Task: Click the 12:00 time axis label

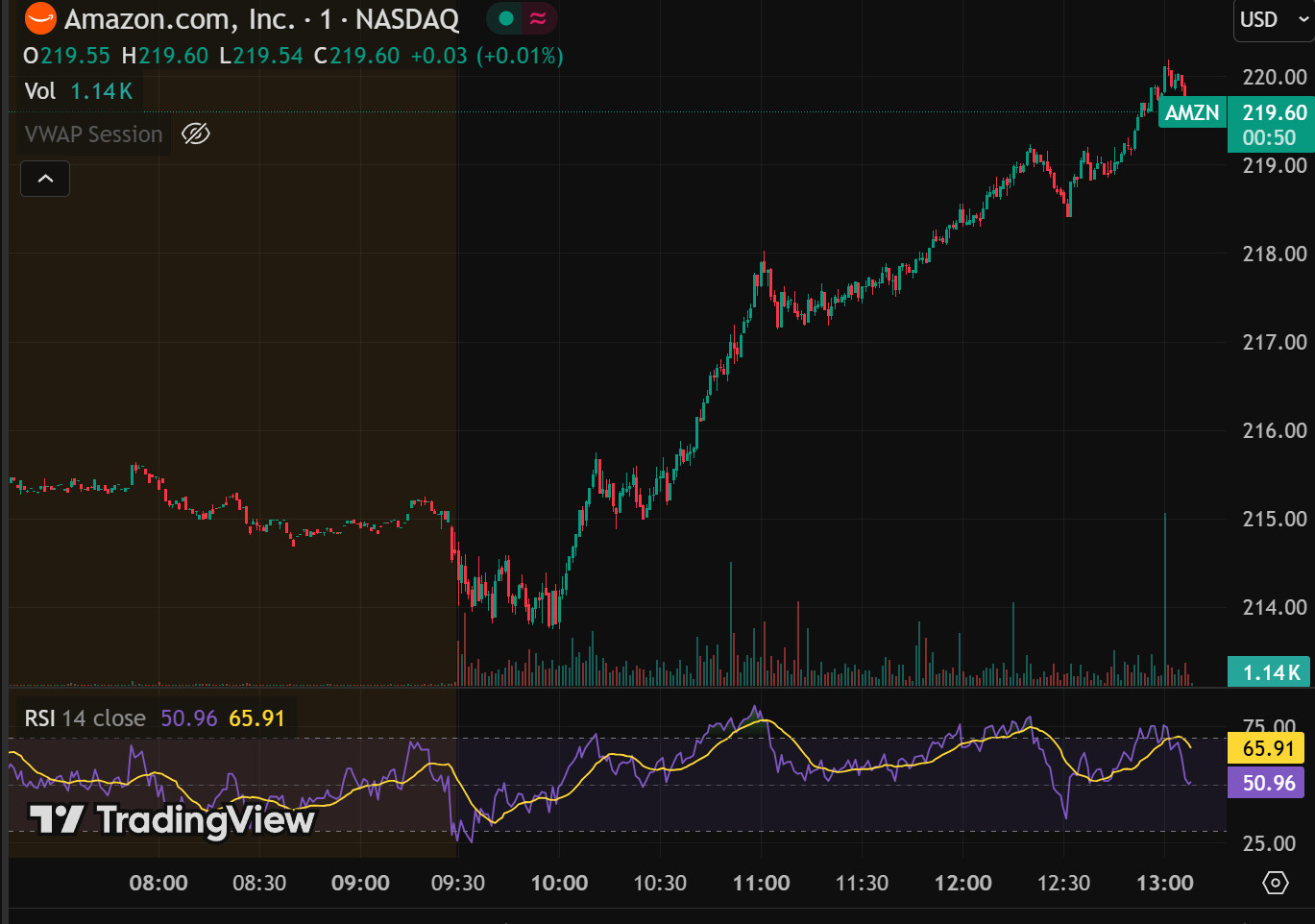Action: pyautogui.click(x=962, y=883)
